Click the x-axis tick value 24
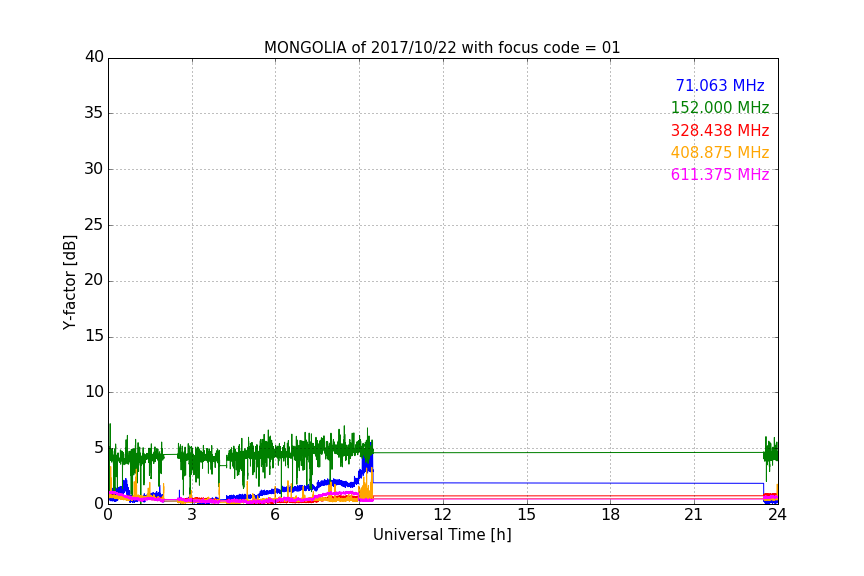This screenshot has height=576, width=864. tap(777, 515)
